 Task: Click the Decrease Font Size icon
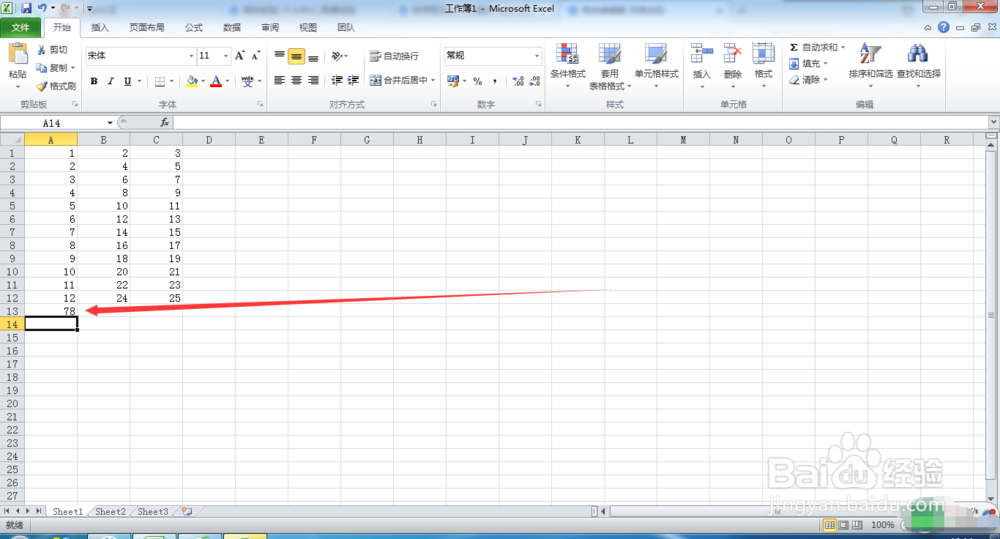point(255,56)
